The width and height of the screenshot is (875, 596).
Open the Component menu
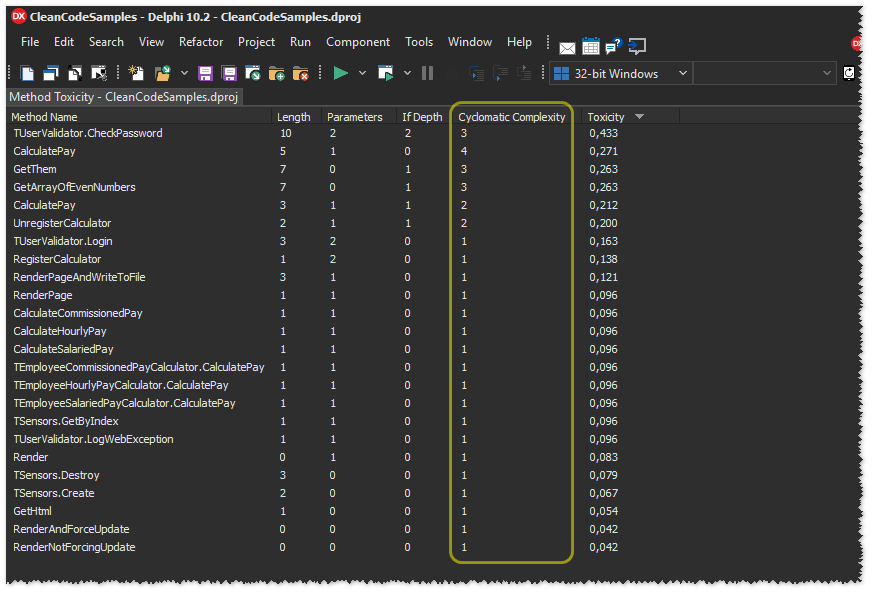pos(358,42)
